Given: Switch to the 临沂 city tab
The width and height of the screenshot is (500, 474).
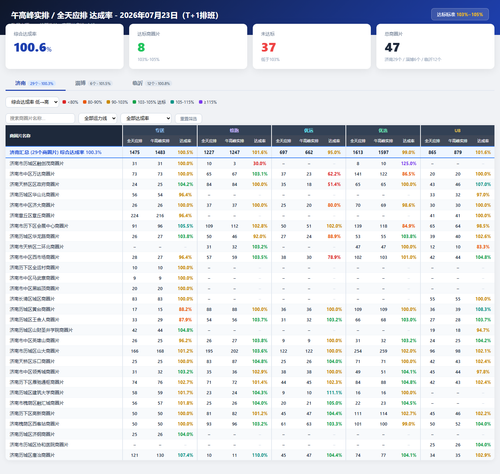Looking at the screenshot, I should [x=151, y=83].
